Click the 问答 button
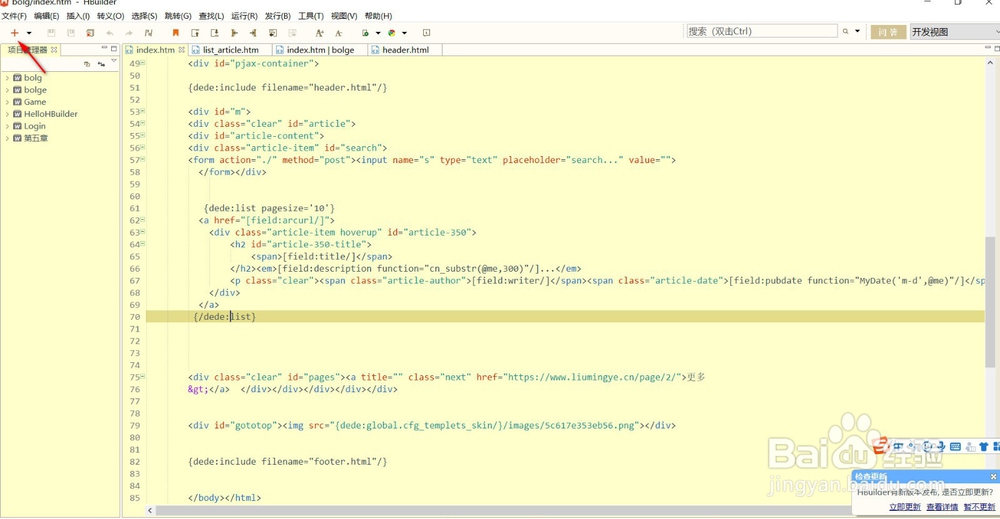This screenshot has width=1000, height=519. 888,32
